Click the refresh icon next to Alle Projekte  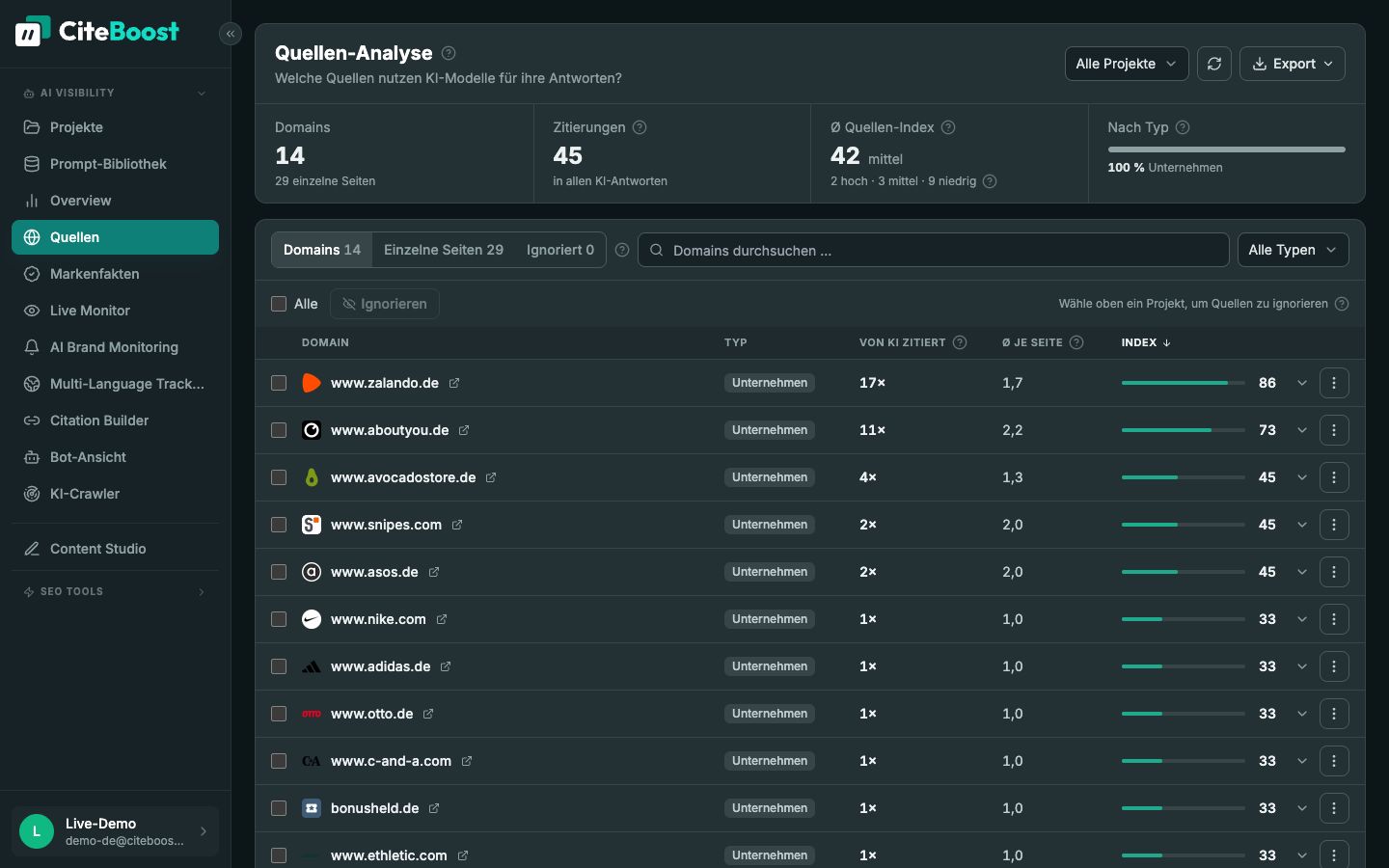(1214, 64)
